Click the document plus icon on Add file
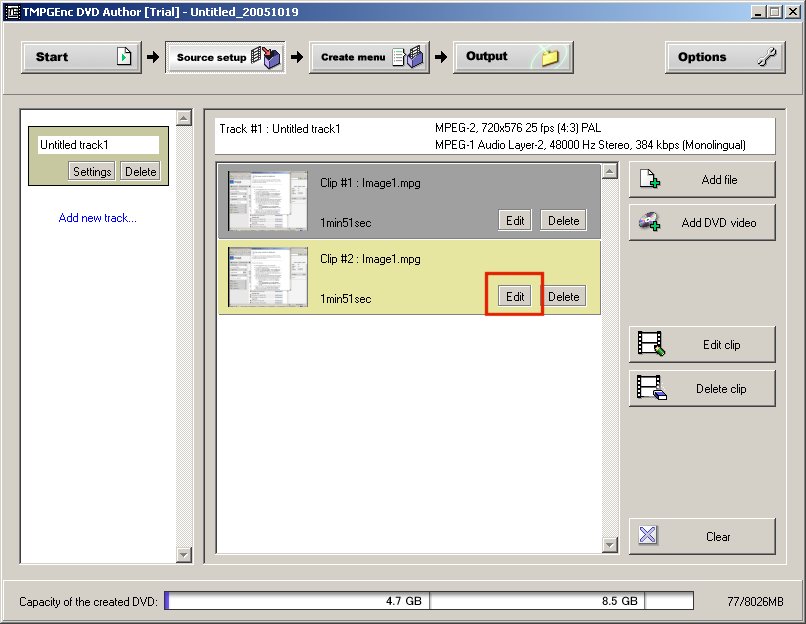 (650, 179)
